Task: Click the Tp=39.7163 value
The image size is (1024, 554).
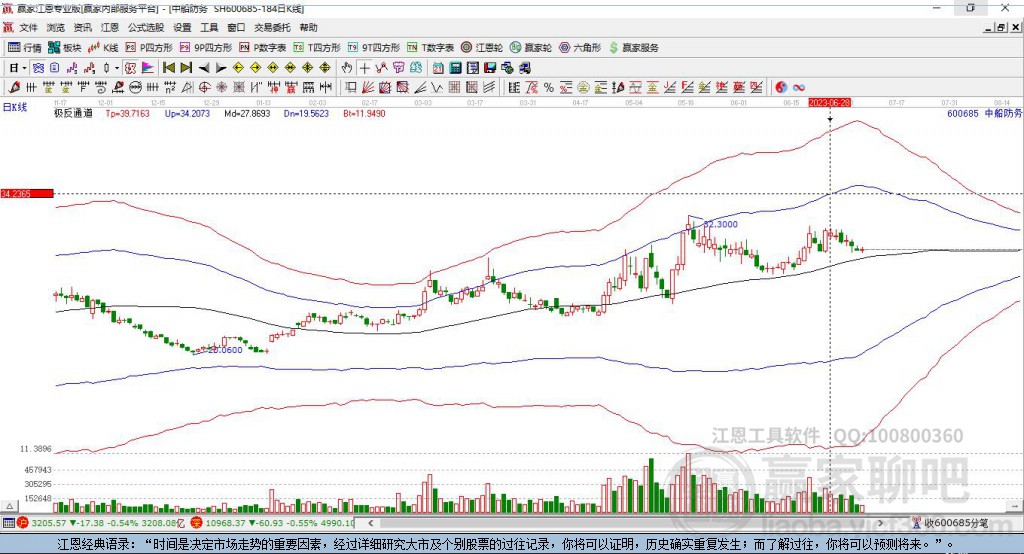Action: tap(127, 113)
